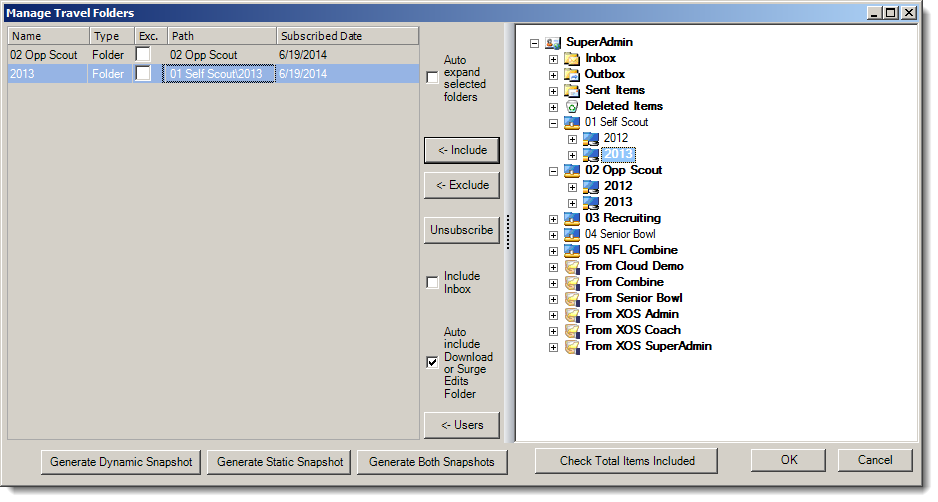Expand the Sent Items tree node
Image resolution: width=938 pixels, height=502 pixels.
553,91
